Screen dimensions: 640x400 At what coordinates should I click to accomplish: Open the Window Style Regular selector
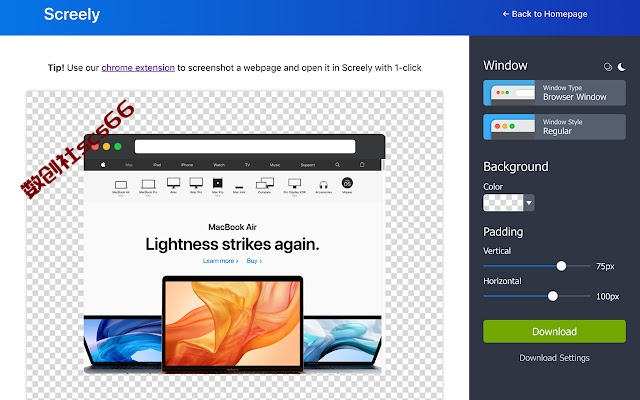coord(554,127)
